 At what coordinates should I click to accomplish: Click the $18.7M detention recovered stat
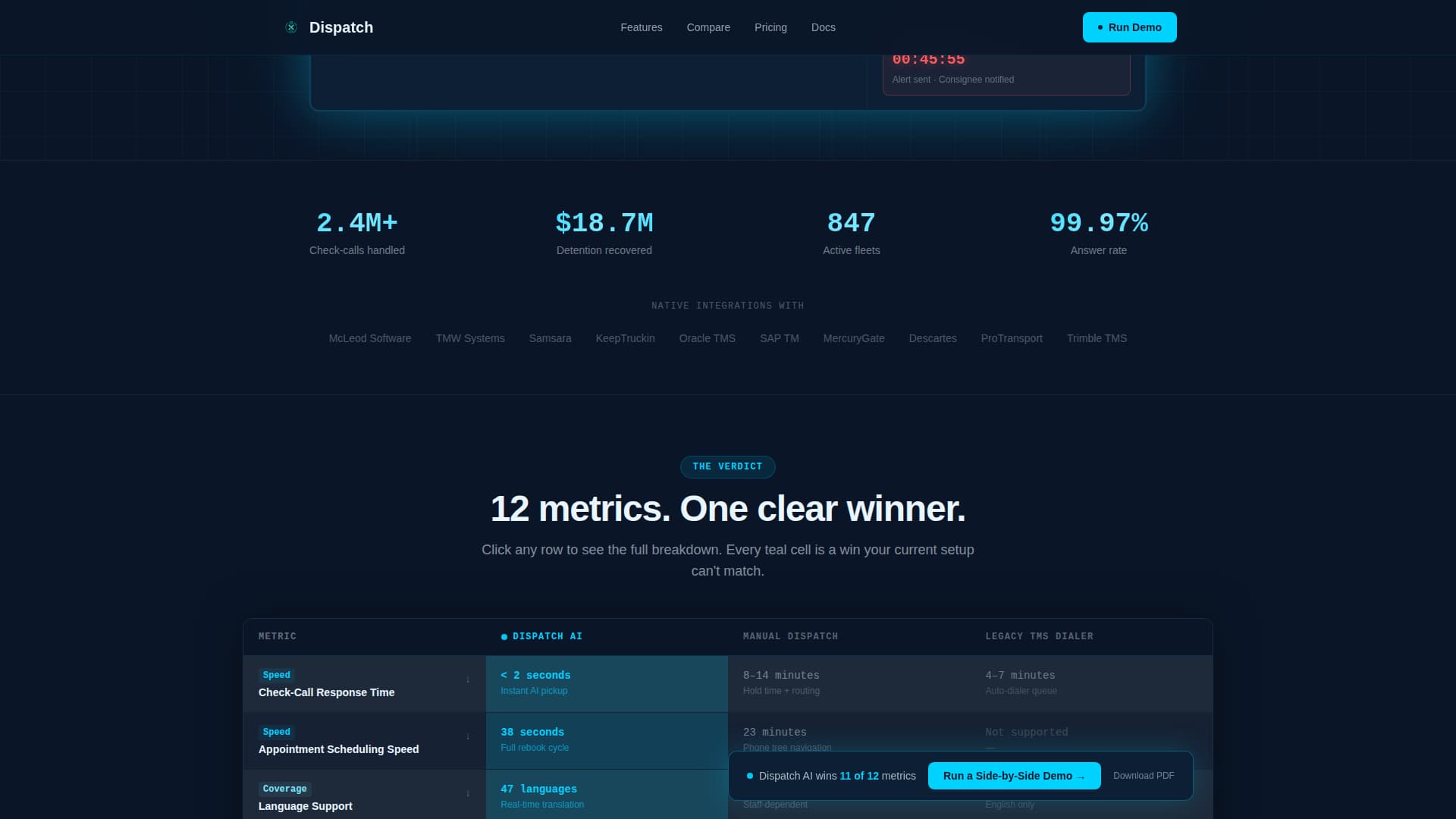click(x=604, y=233)
